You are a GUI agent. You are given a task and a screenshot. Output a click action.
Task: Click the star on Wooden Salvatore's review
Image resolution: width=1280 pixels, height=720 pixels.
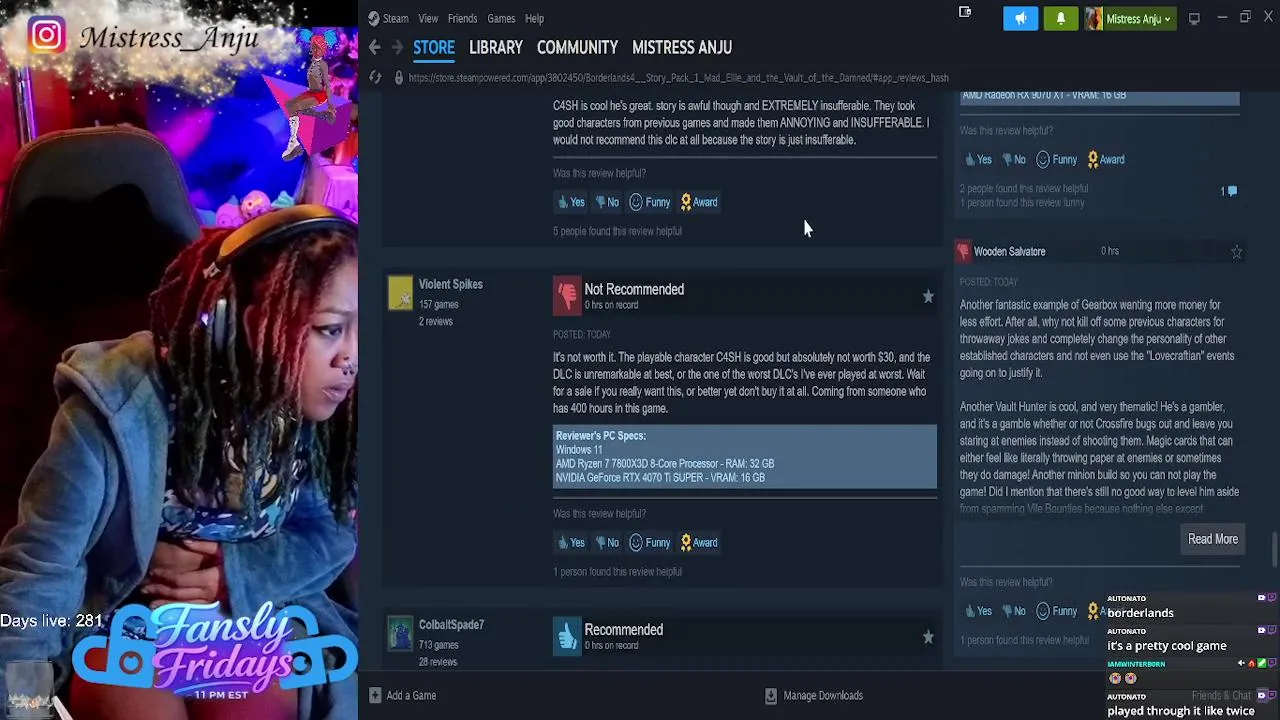[1236, 252]
